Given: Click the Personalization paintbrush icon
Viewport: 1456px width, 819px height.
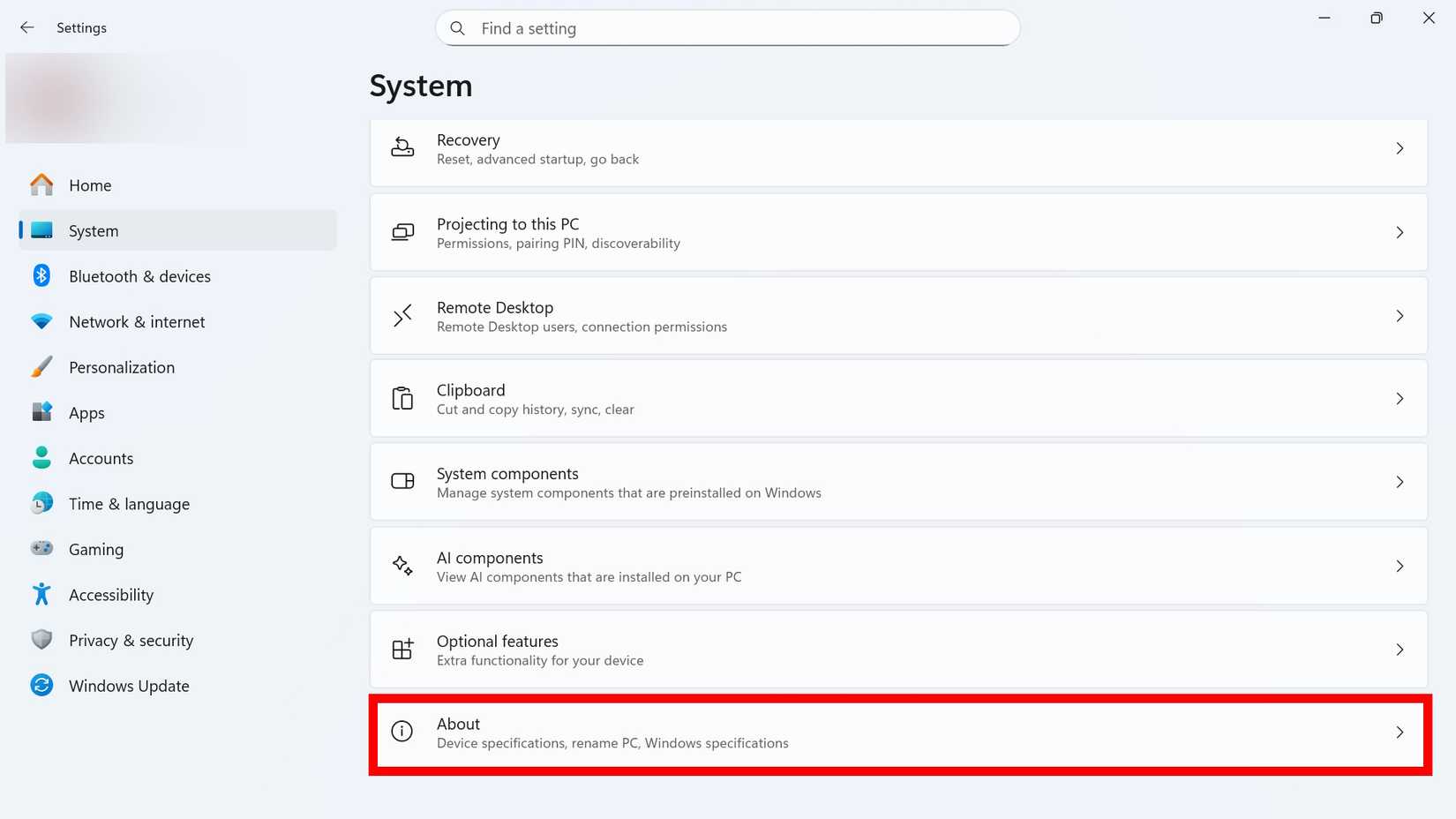Looking at the screenshot, I should (41, 367).
